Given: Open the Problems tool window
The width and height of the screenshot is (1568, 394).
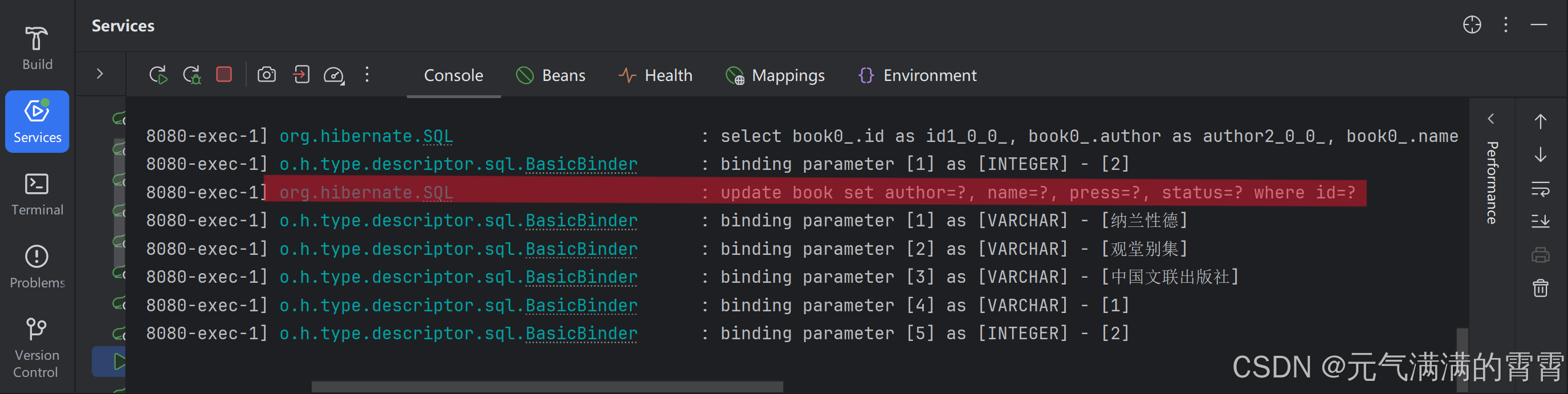Looking at the screenshot, I should pyautogui.click(x=36, y=267).
